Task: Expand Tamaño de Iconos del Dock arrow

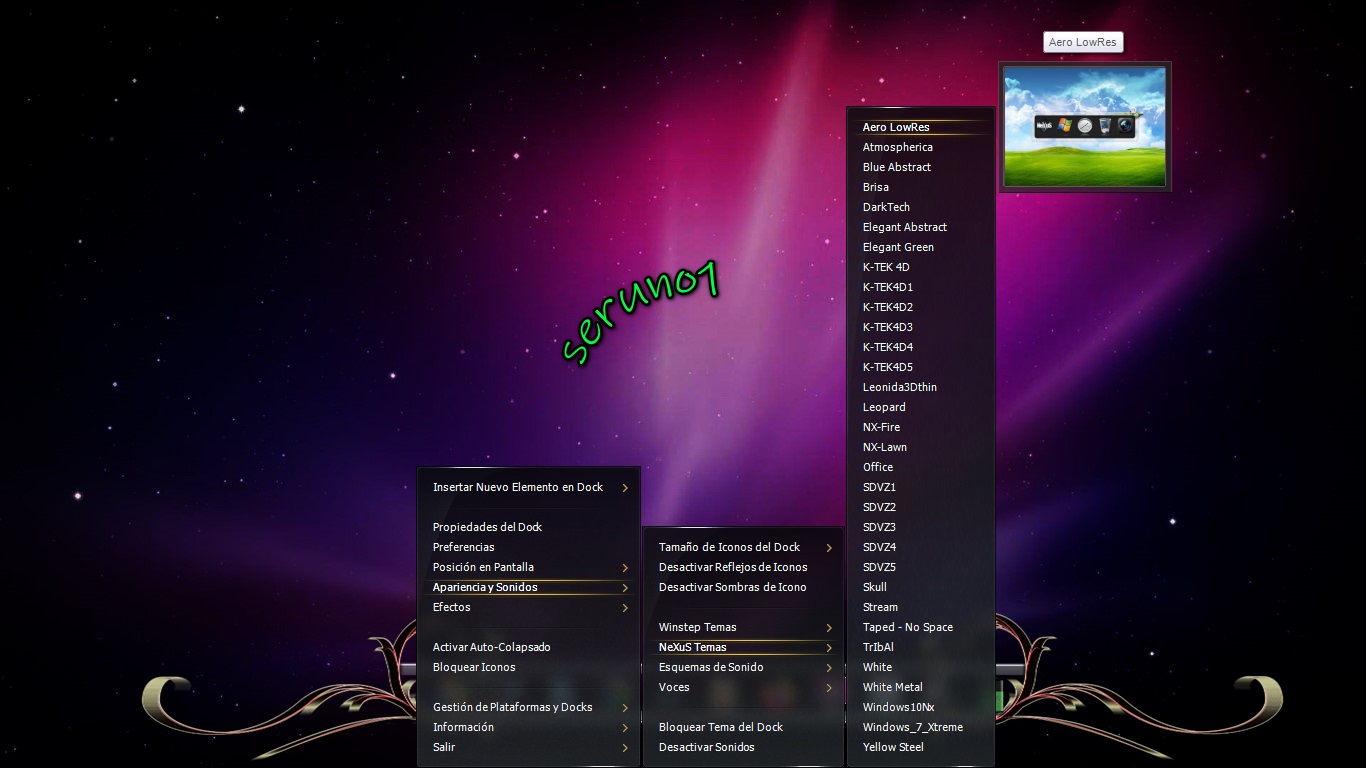Action: [x=829, y=548]
